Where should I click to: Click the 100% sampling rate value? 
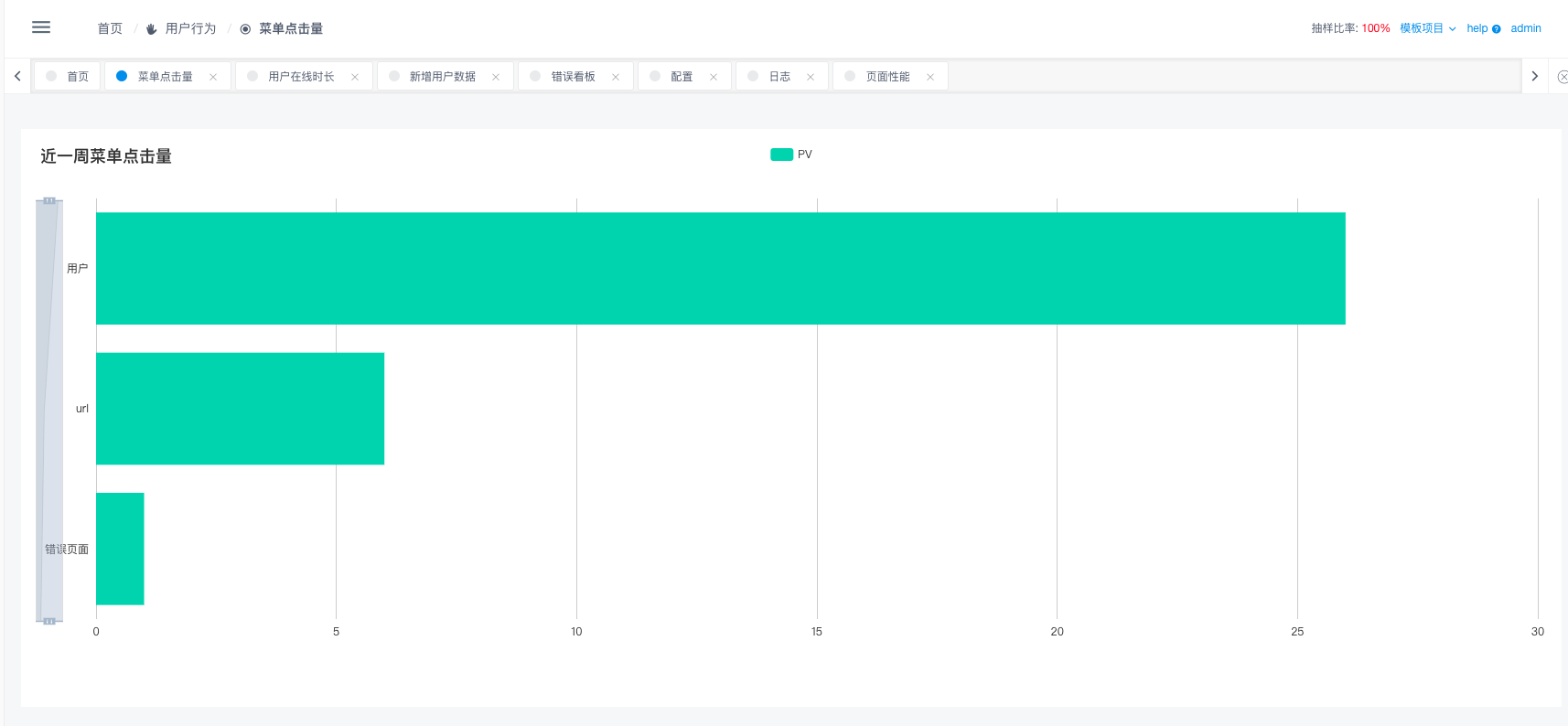1376,28
